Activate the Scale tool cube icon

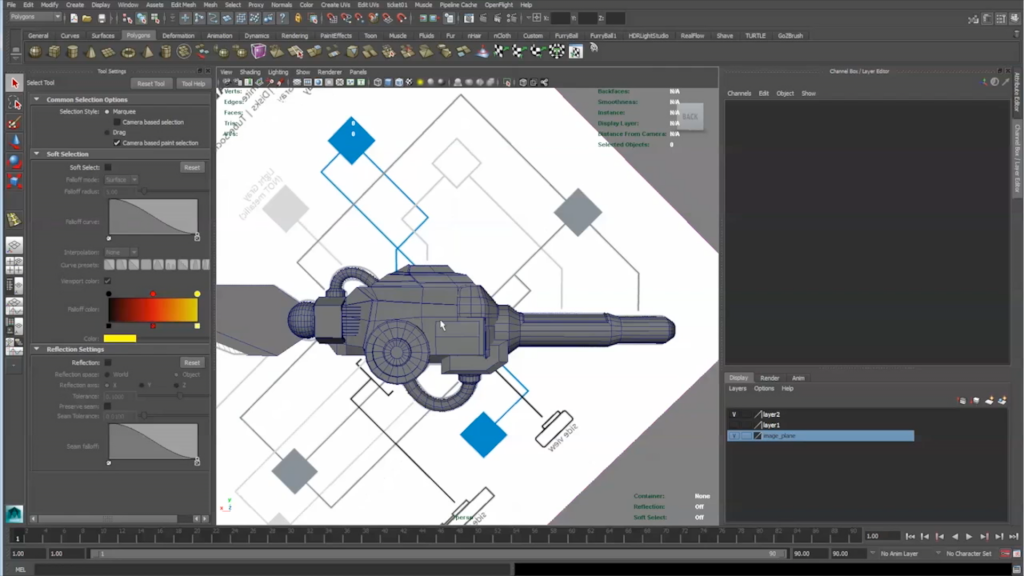pos(14,181)
